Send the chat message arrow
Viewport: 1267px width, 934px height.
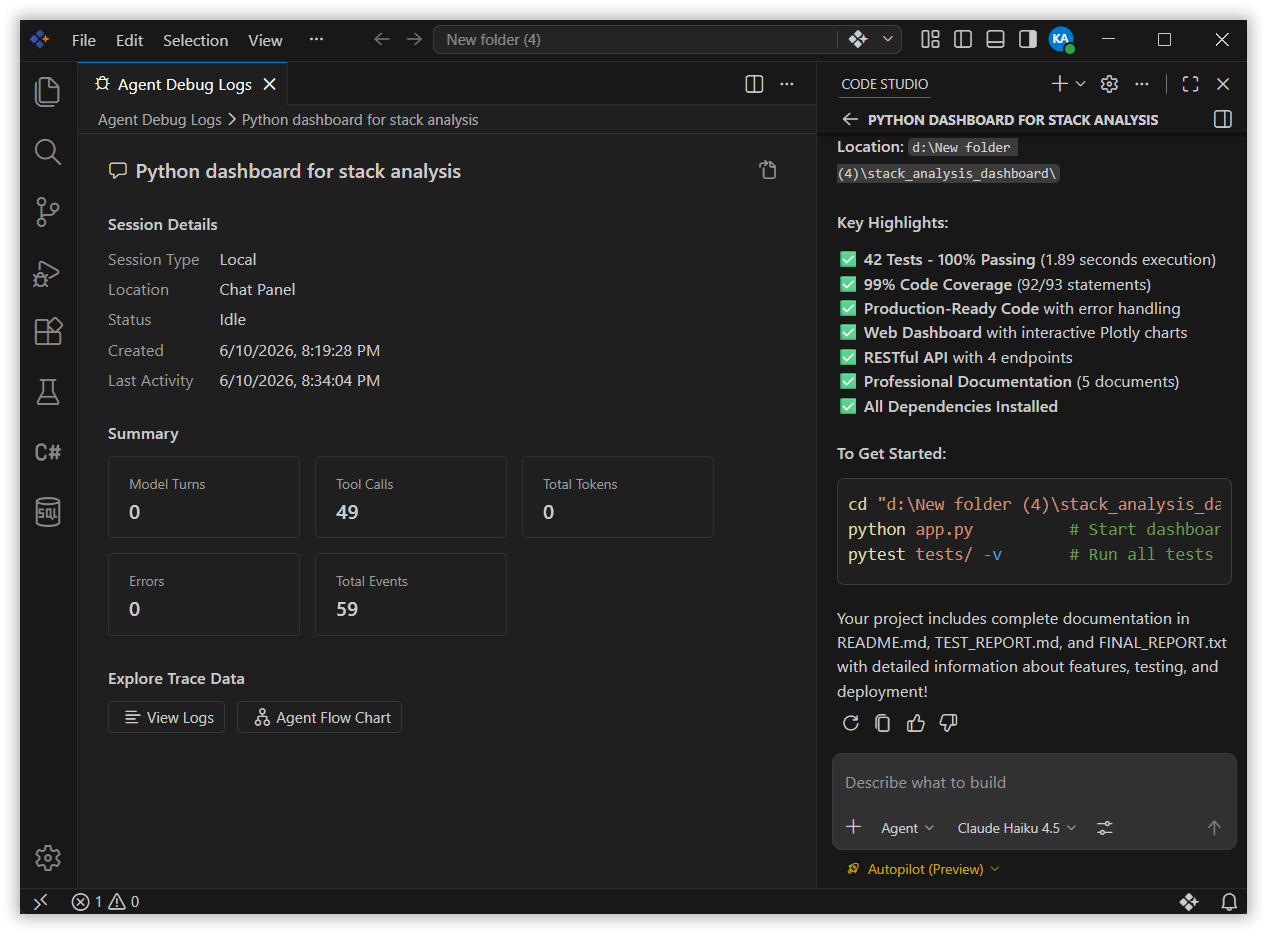click(x=1214, y=827)
